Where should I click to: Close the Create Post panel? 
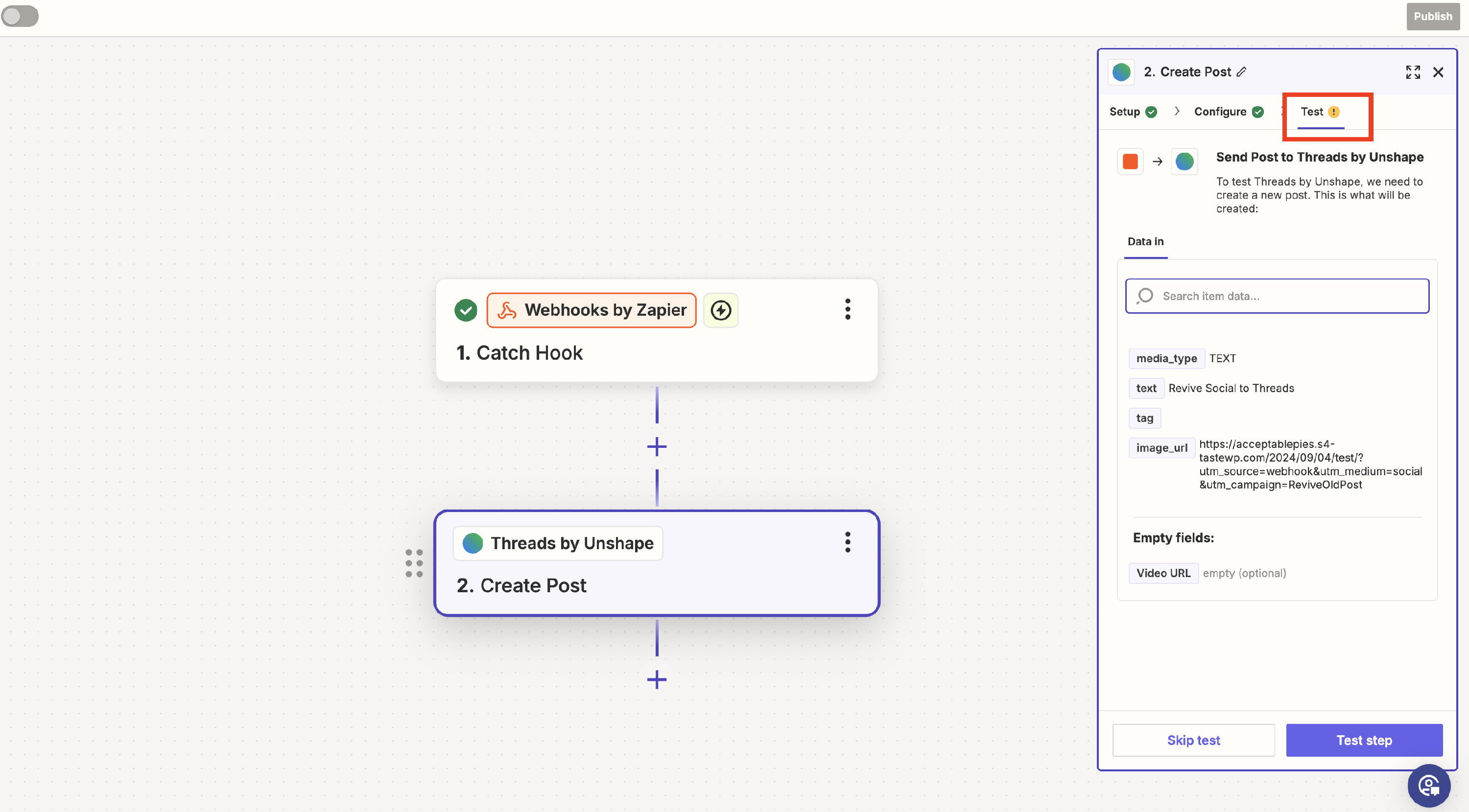(1438, 72)
